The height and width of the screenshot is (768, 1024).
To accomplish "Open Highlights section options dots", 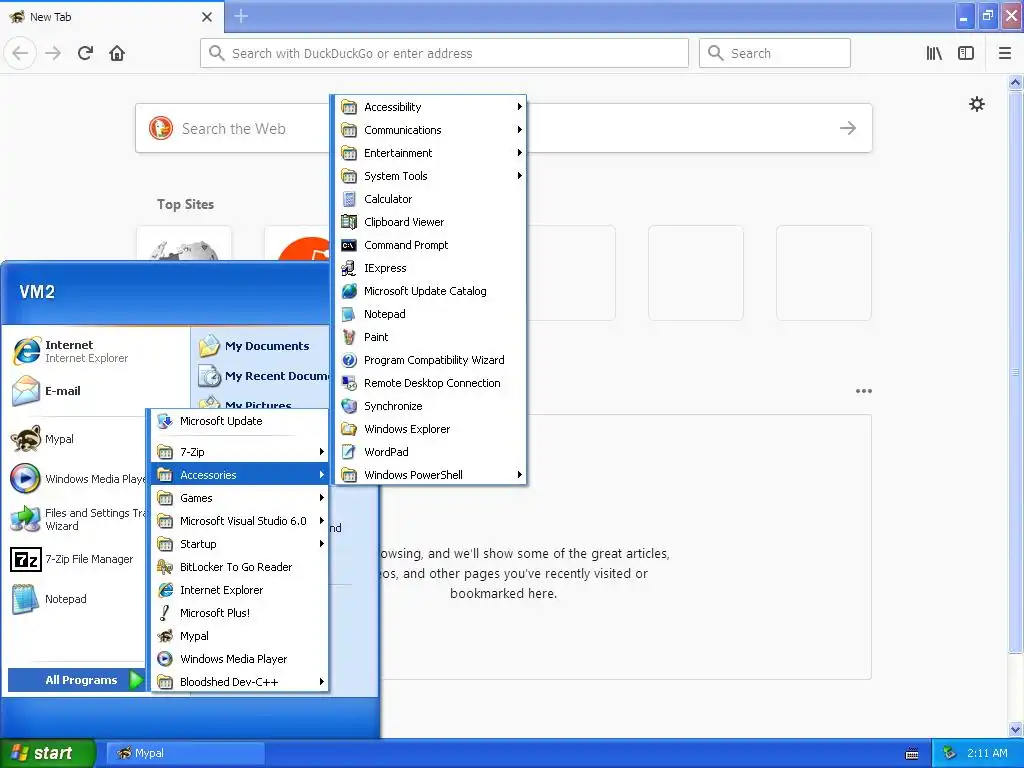I will (863, 391).
